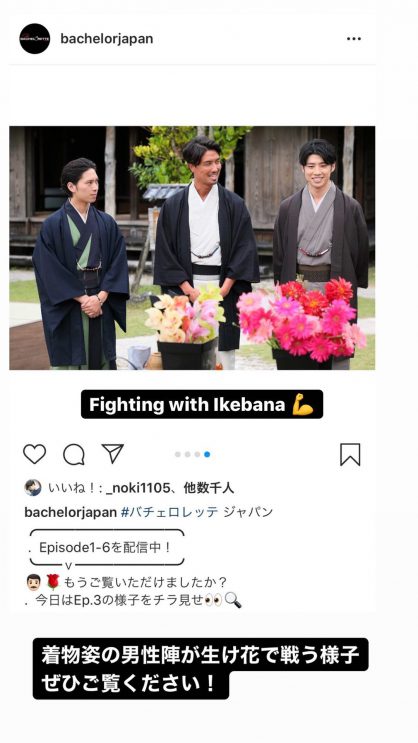The image size is (418, 743).
Task: Tap the kimono men post photo
Action: point(192,248)
